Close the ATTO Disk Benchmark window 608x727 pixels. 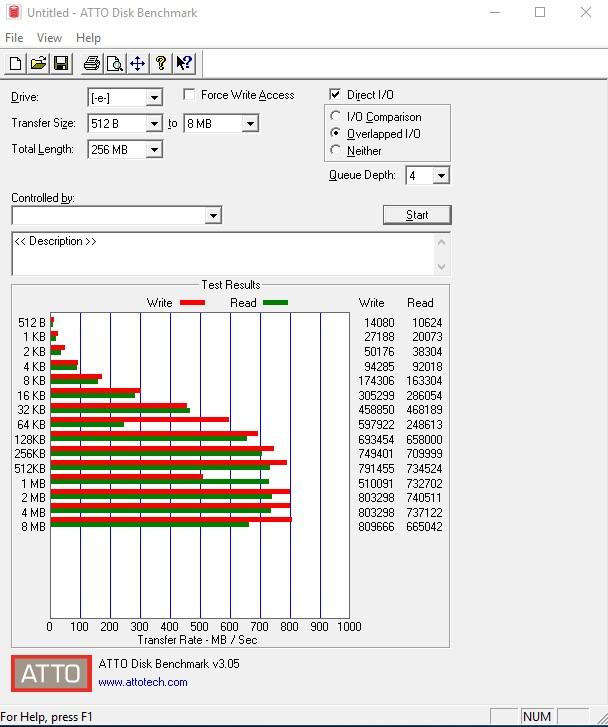(586, 13)
